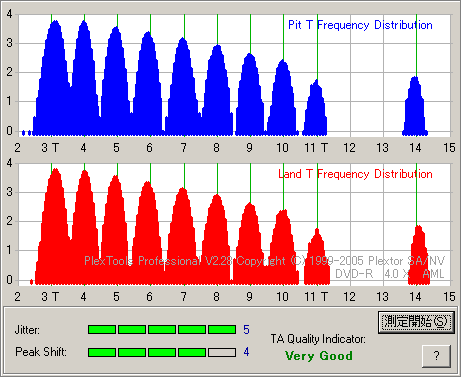Click the Jitter score value 5

[x=246, y=330]
